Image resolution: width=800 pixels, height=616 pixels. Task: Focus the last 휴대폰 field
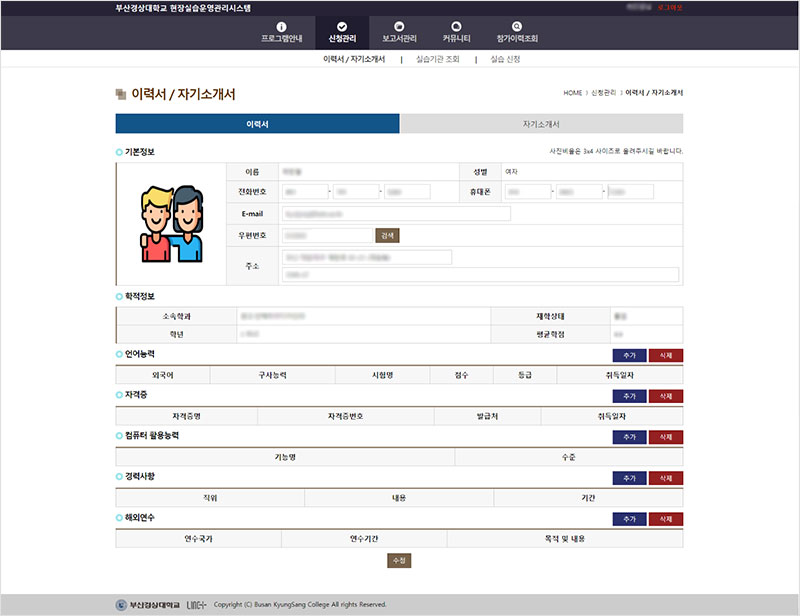pyautogui.click(x=631, y=192)
